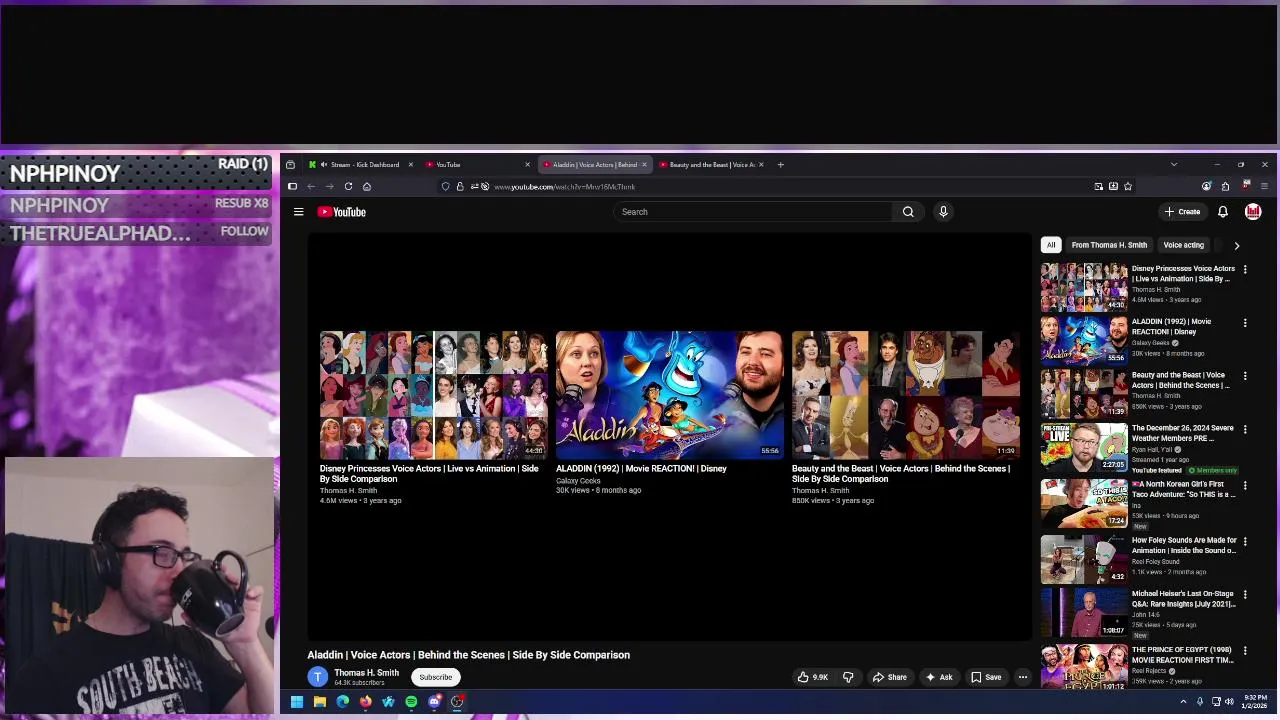Image resolution: width=1280 pixels, height=720 pixels.
Task: Open options for sidebar Disney Princesses video
Action: [x=1245, y=270]
